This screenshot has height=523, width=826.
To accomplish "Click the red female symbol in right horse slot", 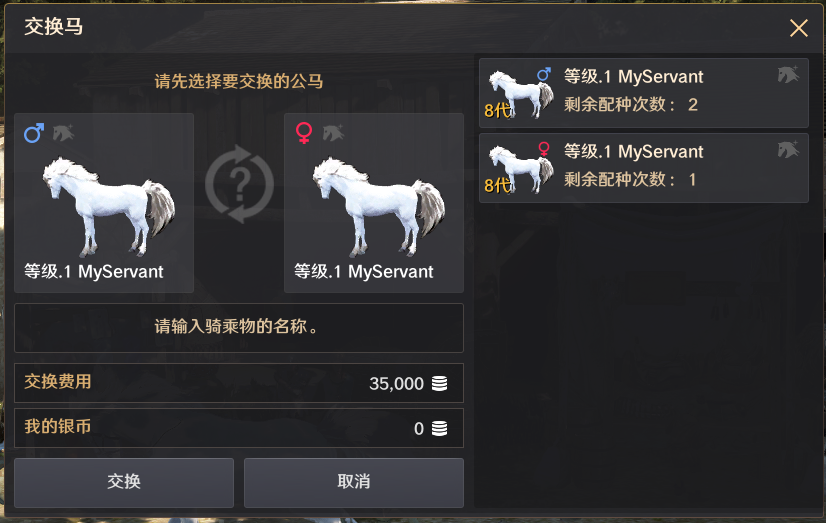I will [304, 133].
